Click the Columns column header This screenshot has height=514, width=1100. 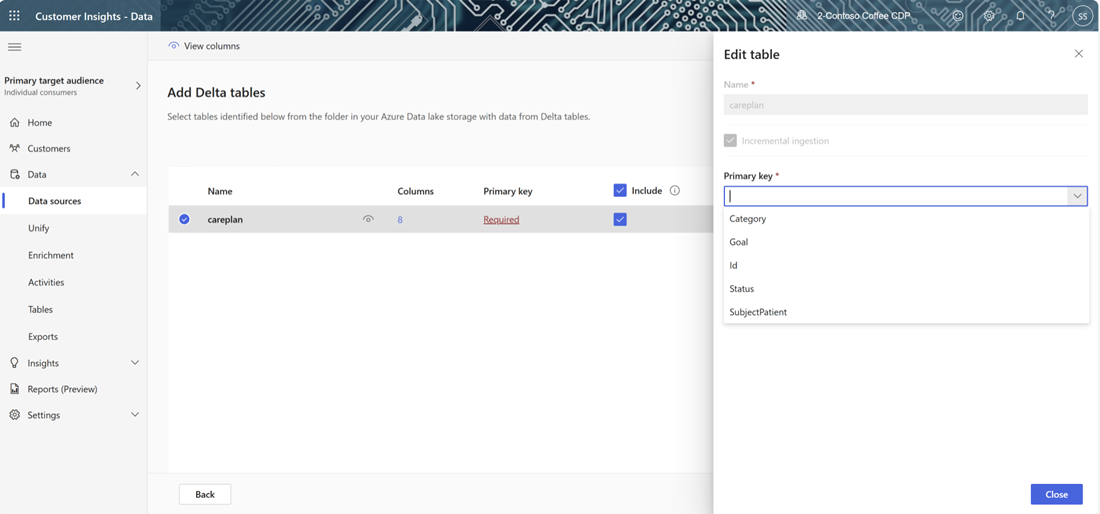click(415, 191)
